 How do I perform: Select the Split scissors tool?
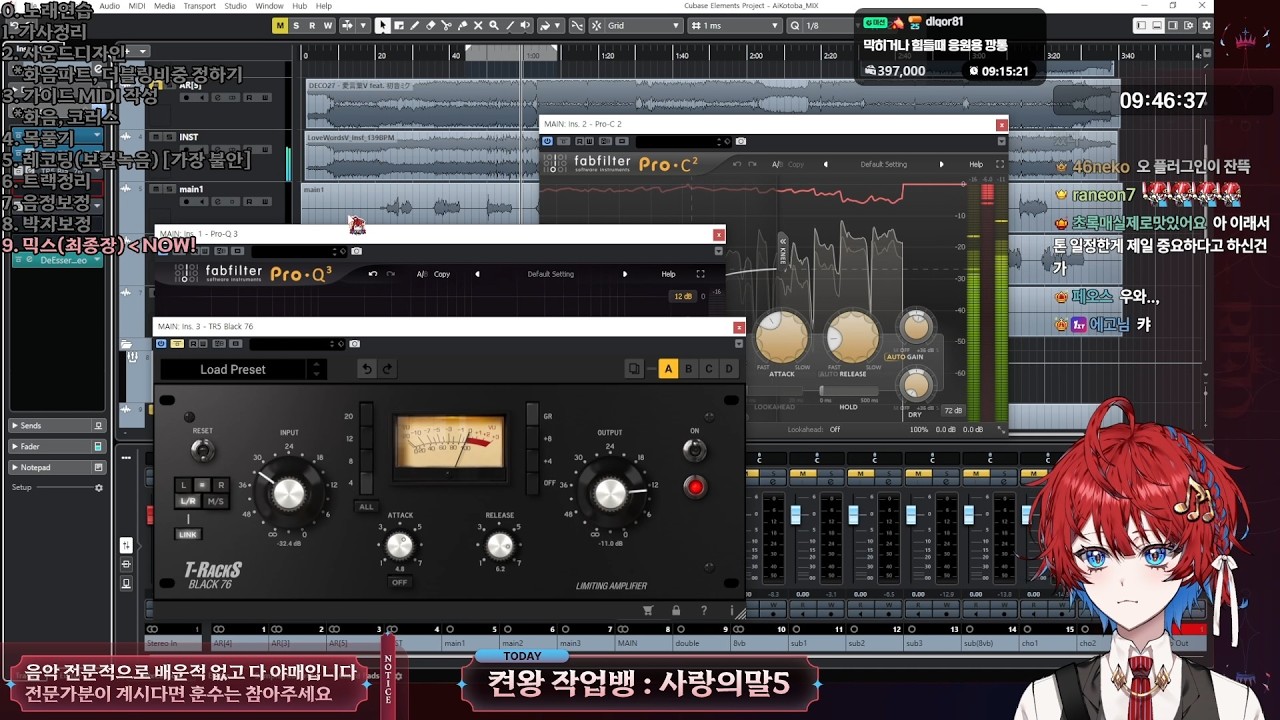click(446, 25)
